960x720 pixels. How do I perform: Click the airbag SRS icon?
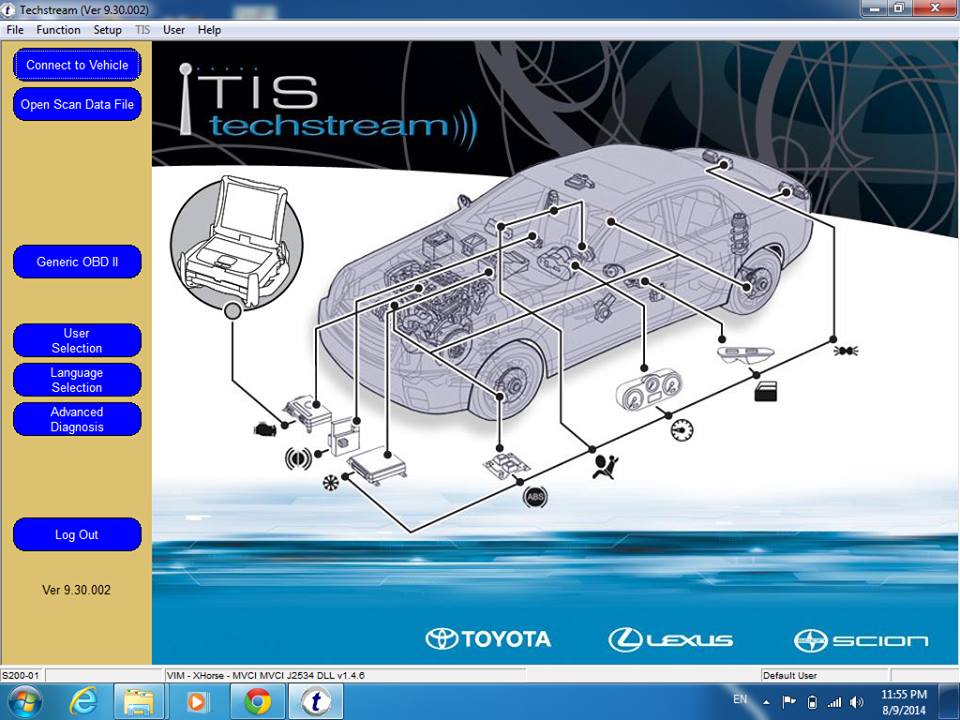click(606, 467)
